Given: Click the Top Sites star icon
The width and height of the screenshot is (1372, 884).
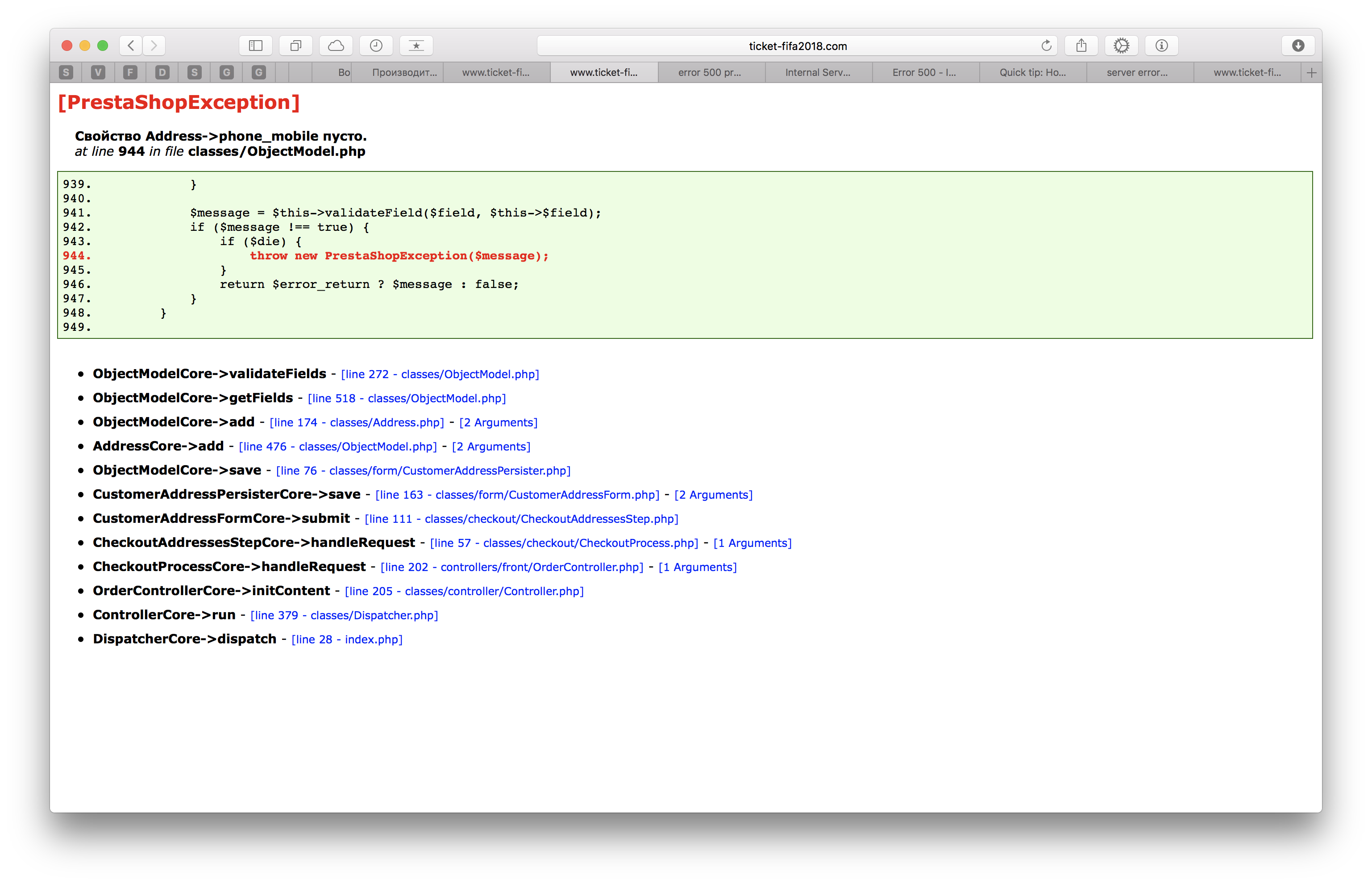Looking at the screenshot, I should [x=416, y=46].
